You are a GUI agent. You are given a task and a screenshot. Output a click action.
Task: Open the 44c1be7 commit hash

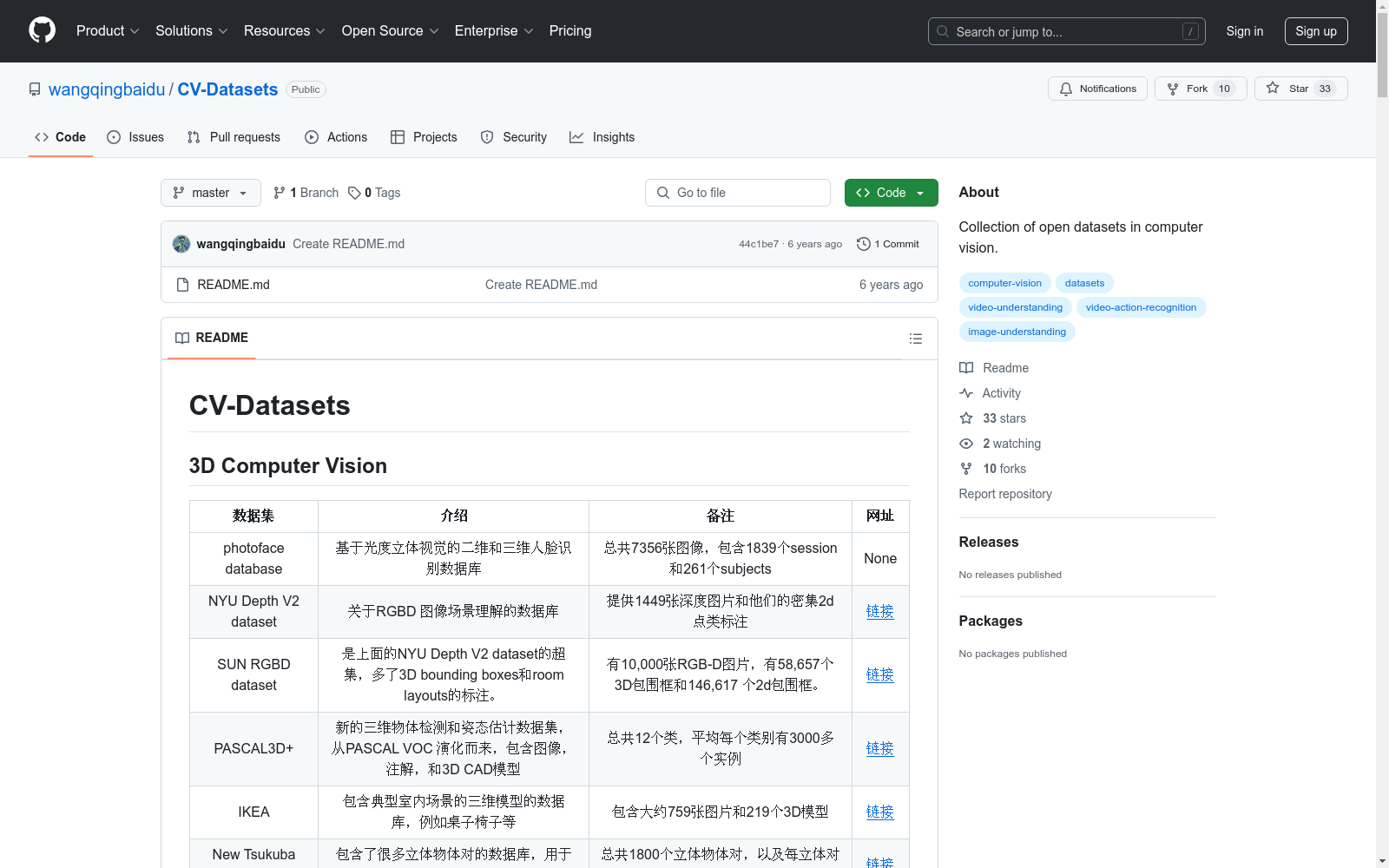[759, 244]
